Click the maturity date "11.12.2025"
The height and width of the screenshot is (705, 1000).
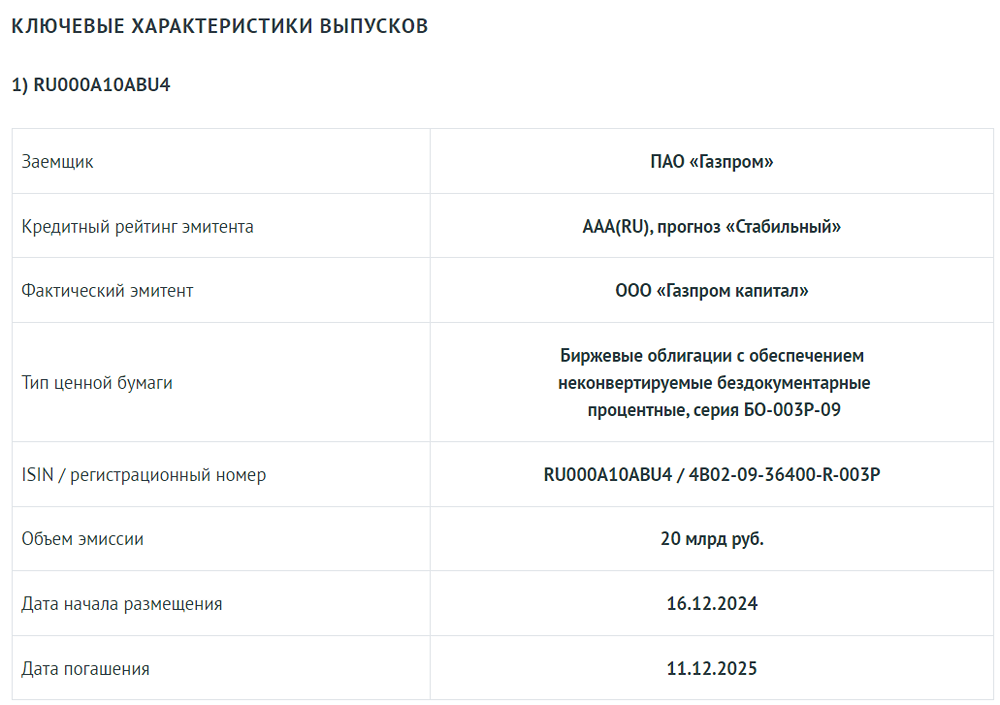coord(712,669)
